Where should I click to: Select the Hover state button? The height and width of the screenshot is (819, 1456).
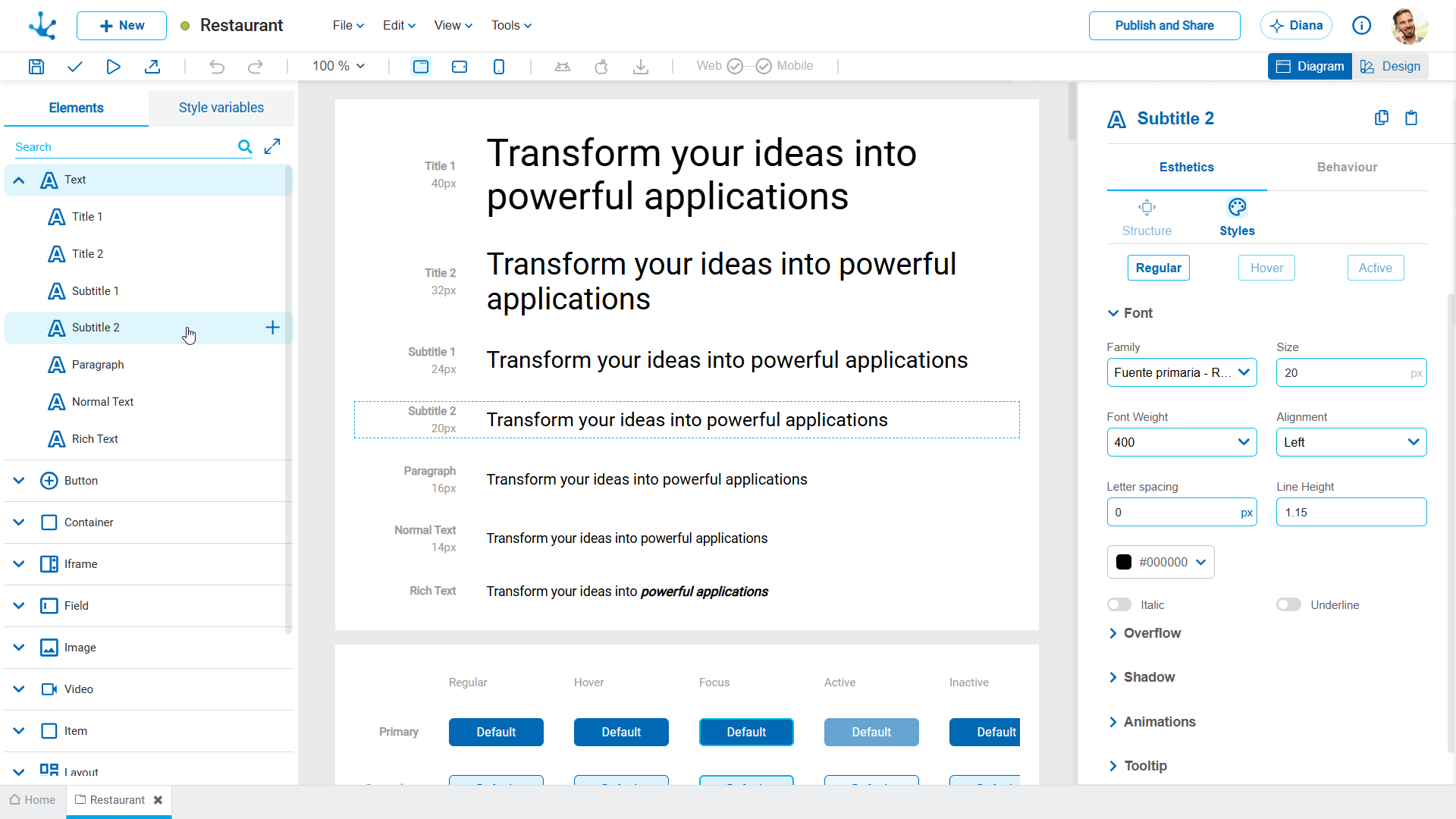pyautogui.click(x=1266, y=268)
